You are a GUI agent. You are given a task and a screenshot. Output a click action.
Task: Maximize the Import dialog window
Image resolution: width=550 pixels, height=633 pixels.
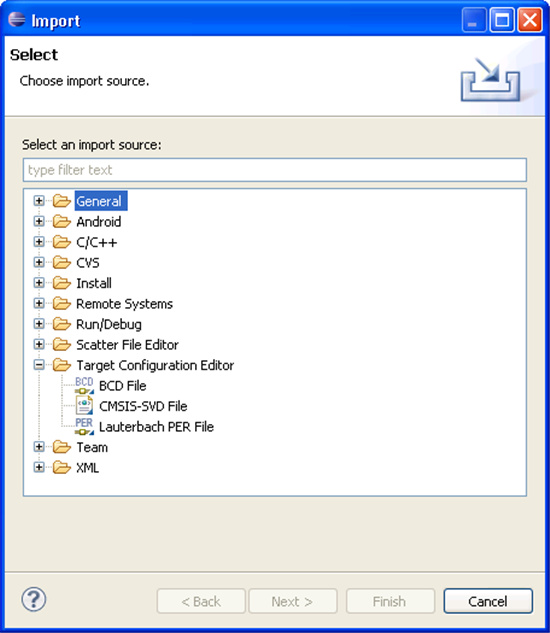(502, 20)
